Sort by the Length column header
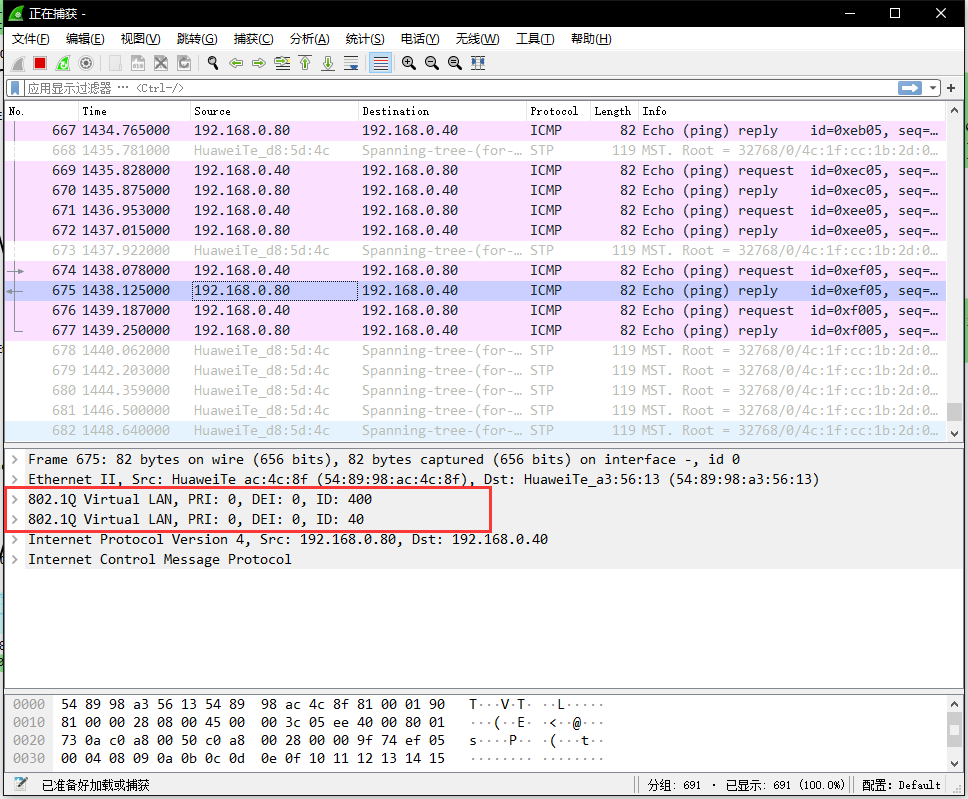968x799 pixels. (x=614, y=111)
